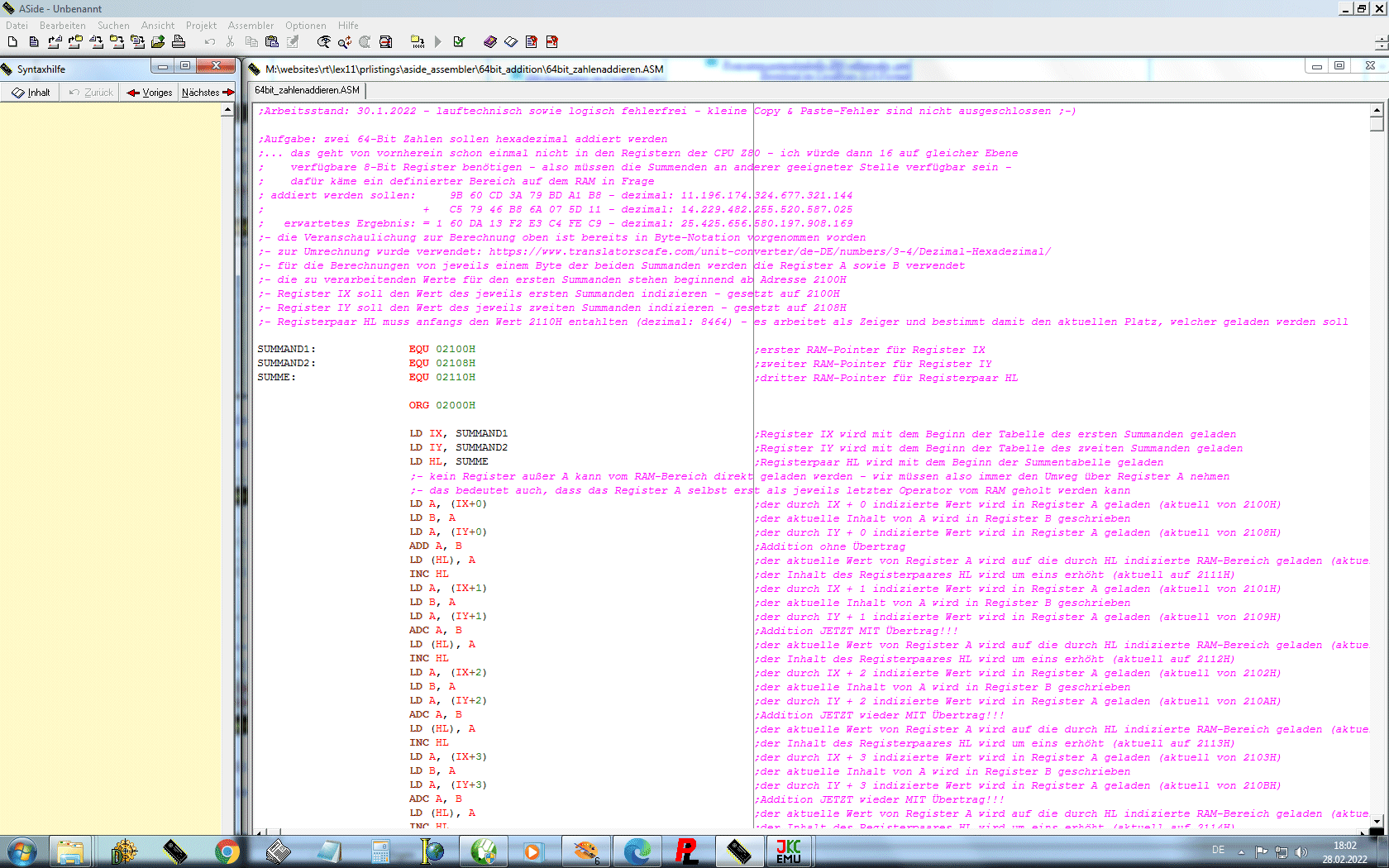The image size is (1389, 868).
Task: Go to Nächstes help topic
Action: pyautogui.click(x=208, y=93)
